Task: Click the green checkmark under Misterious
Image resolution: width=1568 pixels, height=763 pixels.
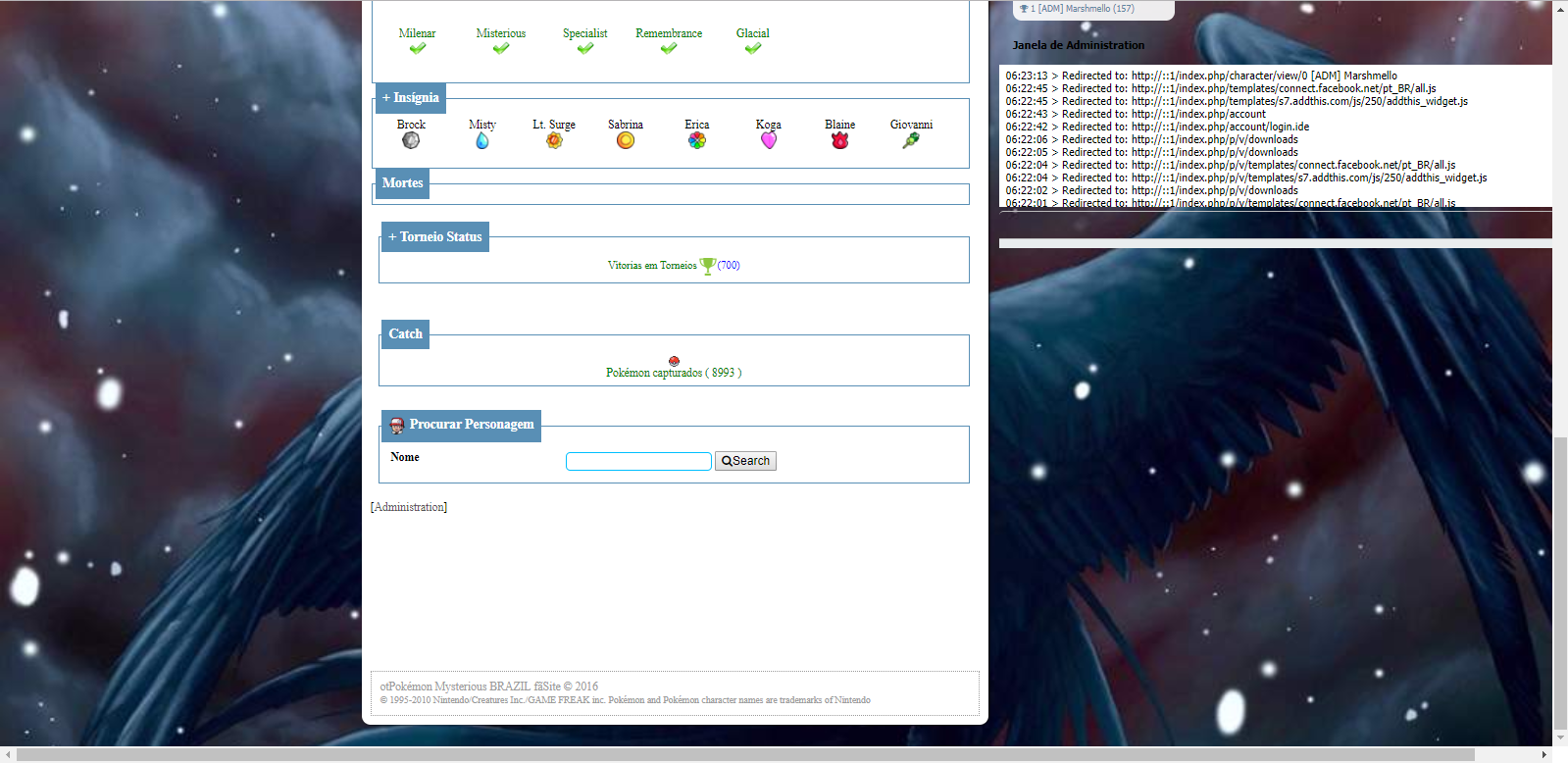Action: (501, 48)
